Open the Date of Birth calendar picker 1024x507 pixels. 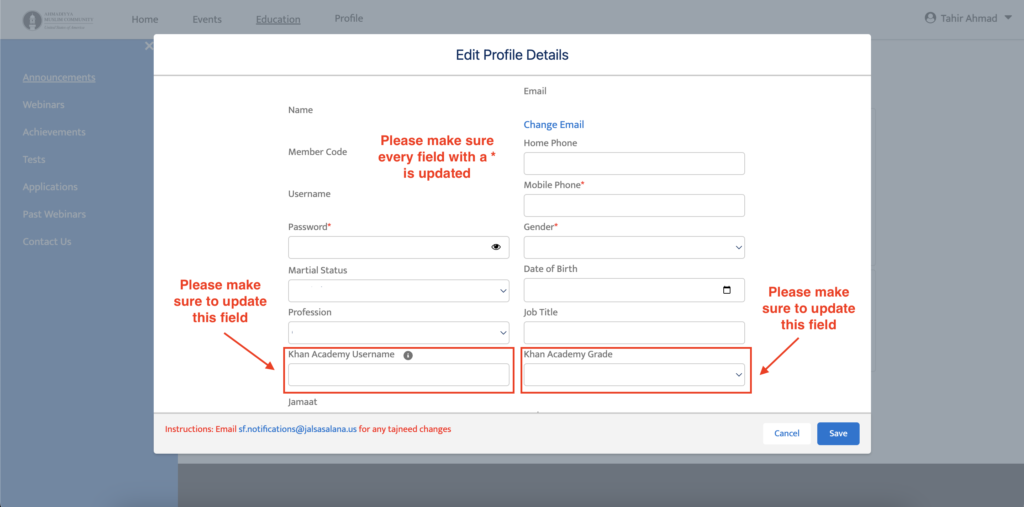(727, 290)
